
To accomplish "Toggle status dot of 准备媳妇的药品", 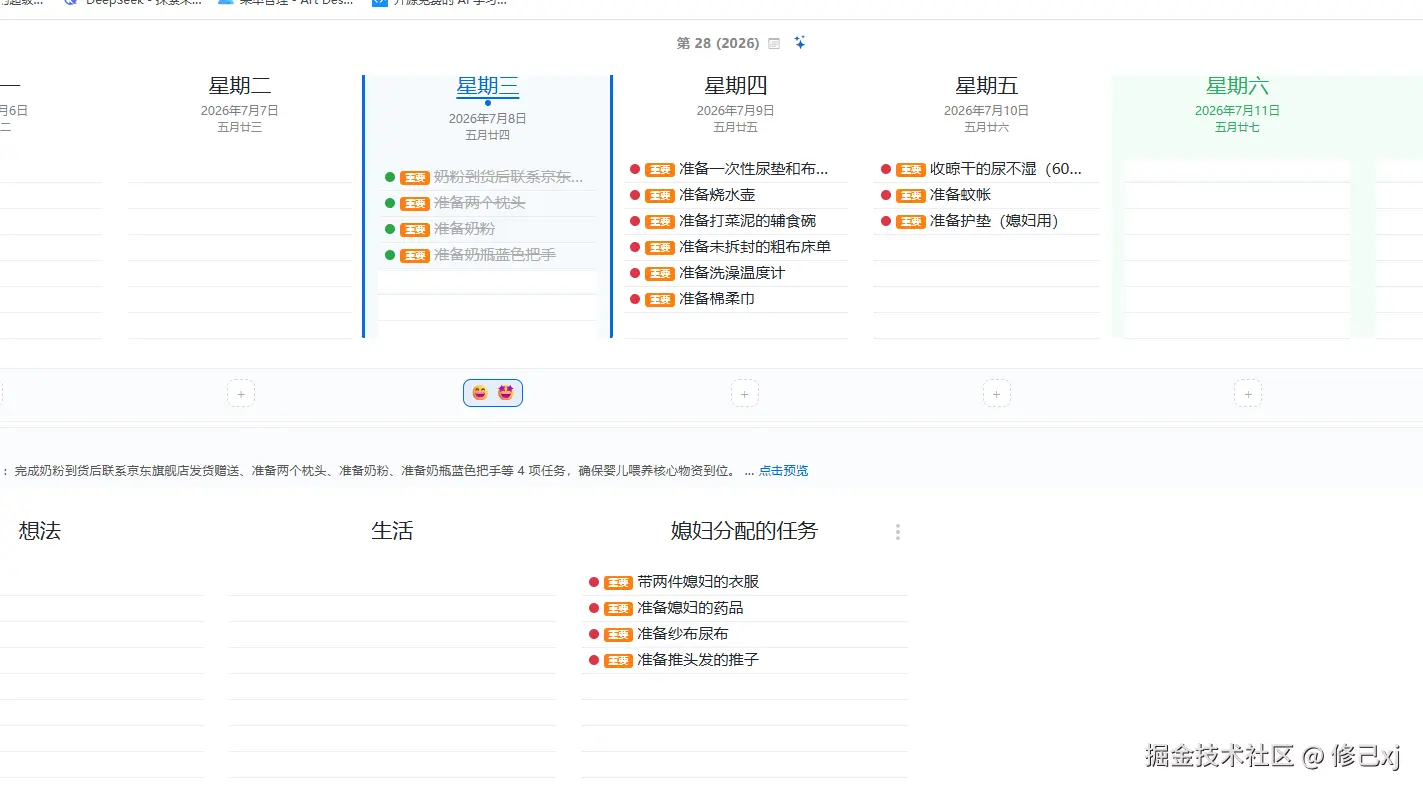I will click(593, 608).
